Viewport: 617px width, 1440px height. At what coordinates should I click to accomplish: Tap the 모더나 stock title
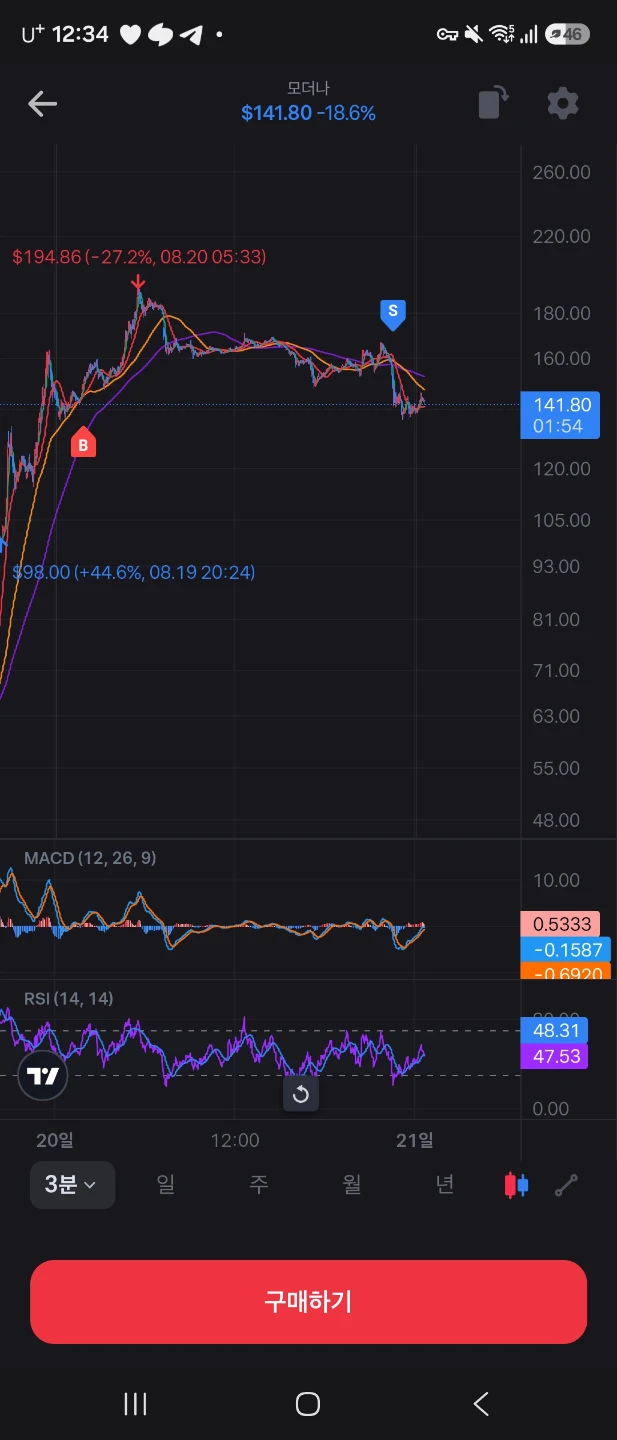pyautogui.click(x=308, y=89)
